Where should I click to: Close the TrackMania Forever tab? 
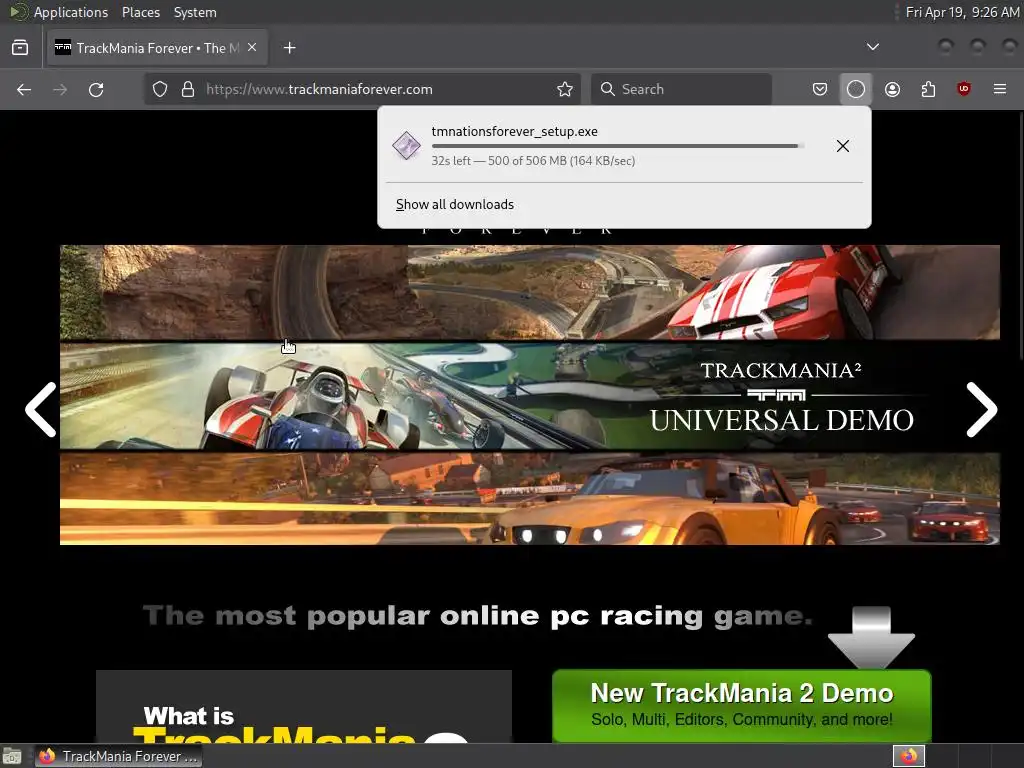pyautogui.click(x=252, y=48)
